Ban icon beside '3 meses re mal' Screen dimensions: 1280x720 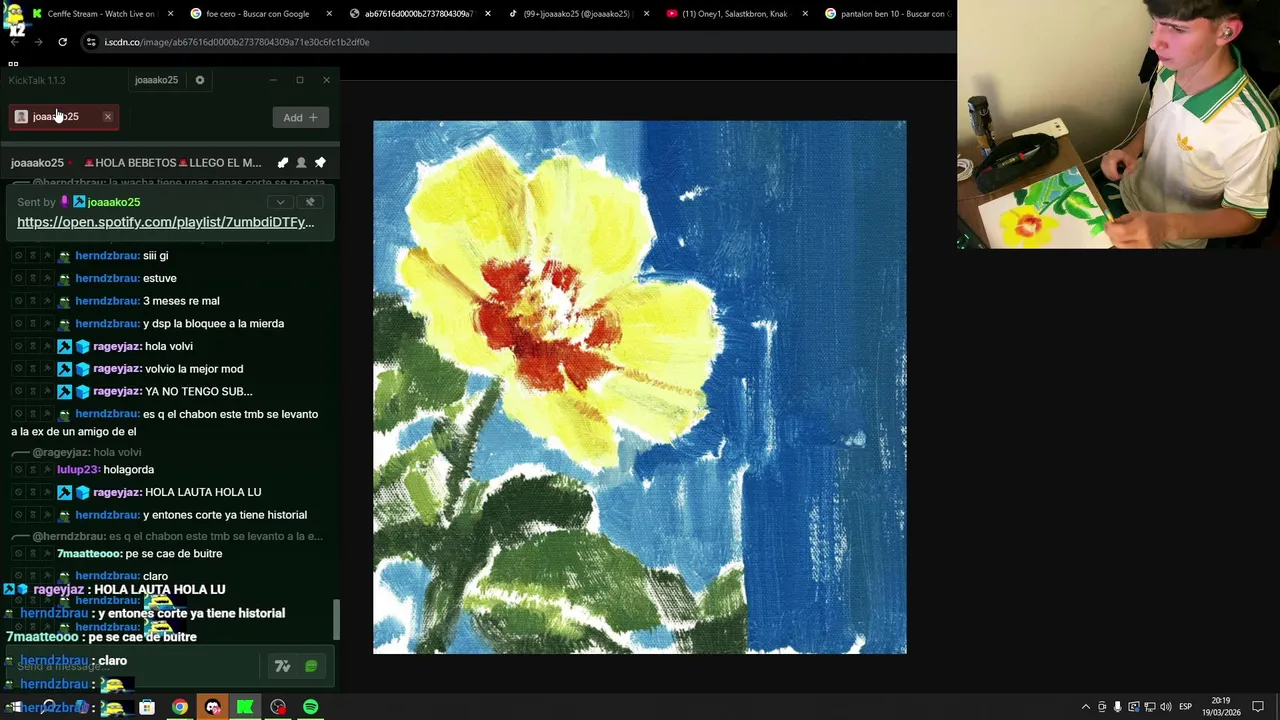tap(18, 301)
